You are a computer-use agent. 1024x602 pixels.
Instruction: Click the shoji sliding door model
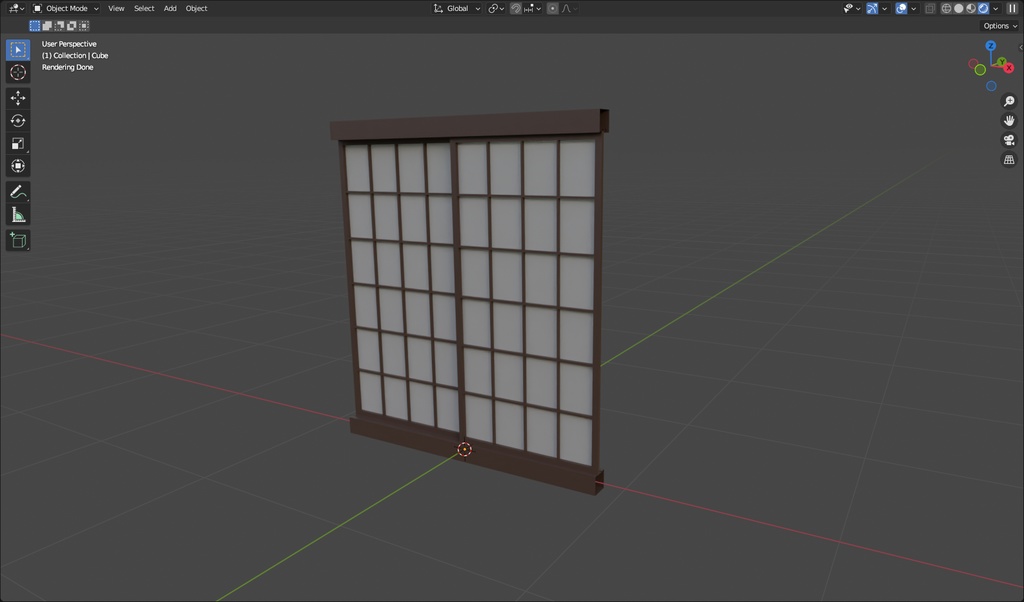[x=470, y=300]
